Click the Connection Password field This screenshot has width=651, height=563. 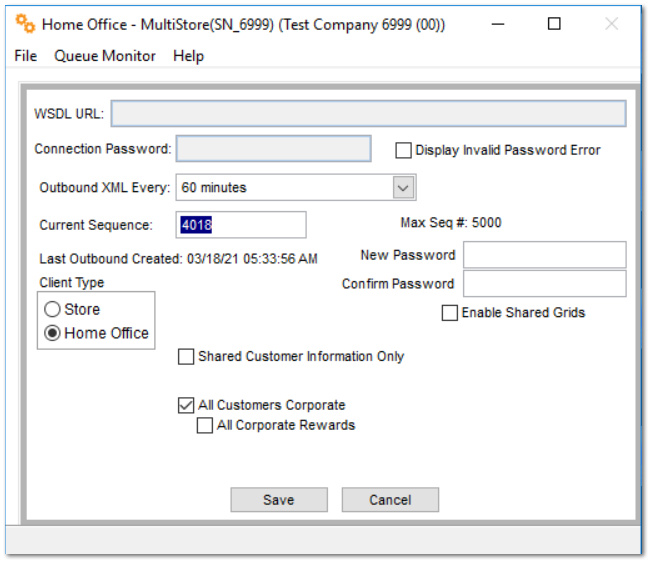(x=274, y=148)
